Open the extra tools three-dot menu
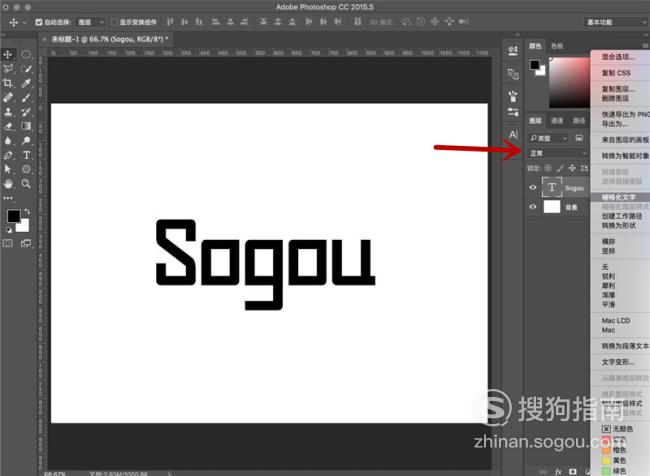 tap(8, 198)
